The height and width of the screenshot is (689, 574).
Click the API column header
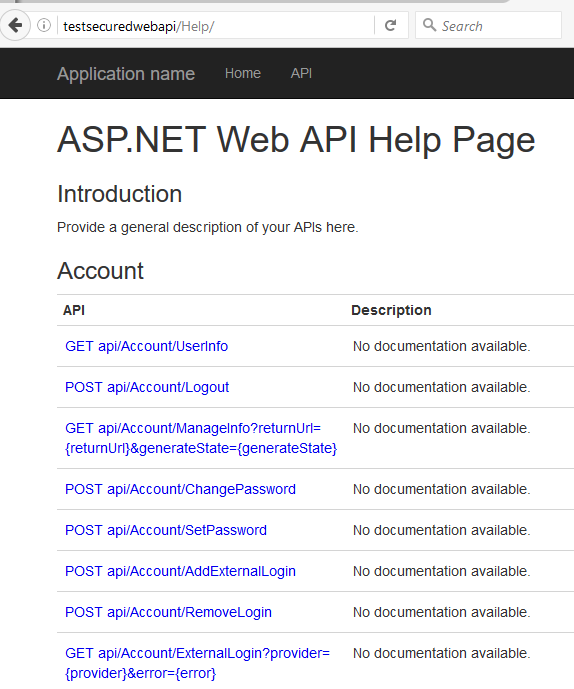(x=74, y=310)
